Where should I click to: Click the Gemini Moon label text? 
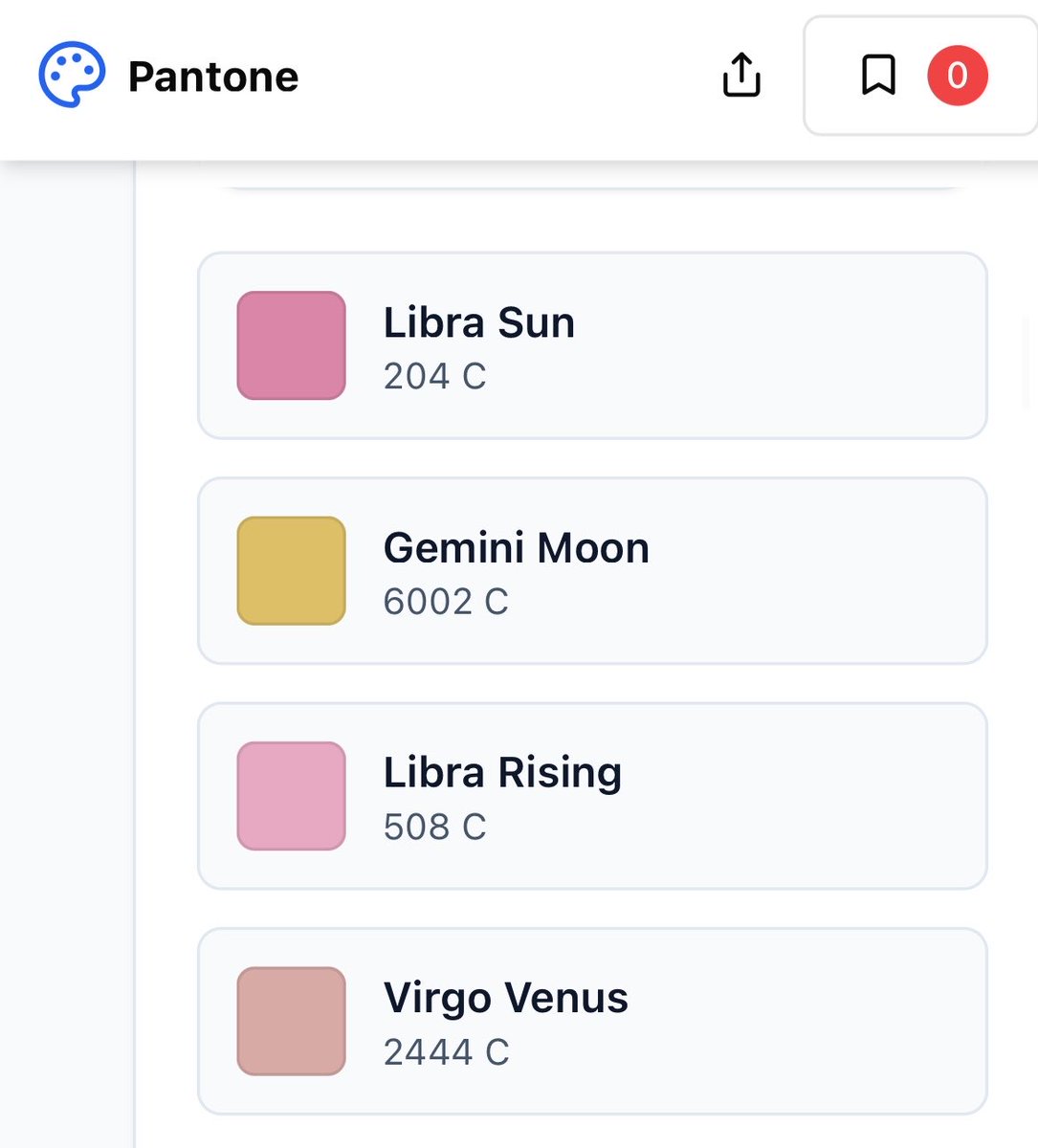click(x=517, y=548)
